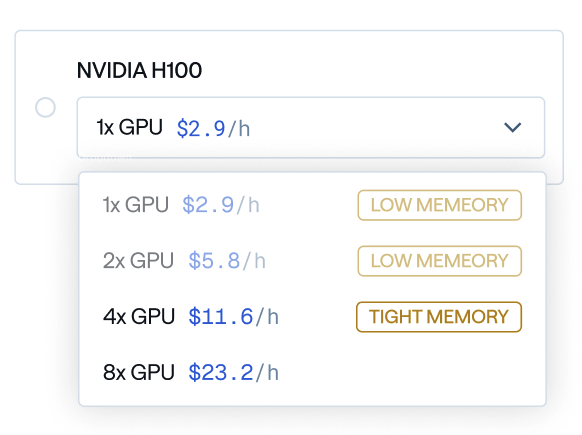Viewport: 582px width, 435px height.
Task: Click the 1x GPU label in the closed selector
Action: point(130,127)
